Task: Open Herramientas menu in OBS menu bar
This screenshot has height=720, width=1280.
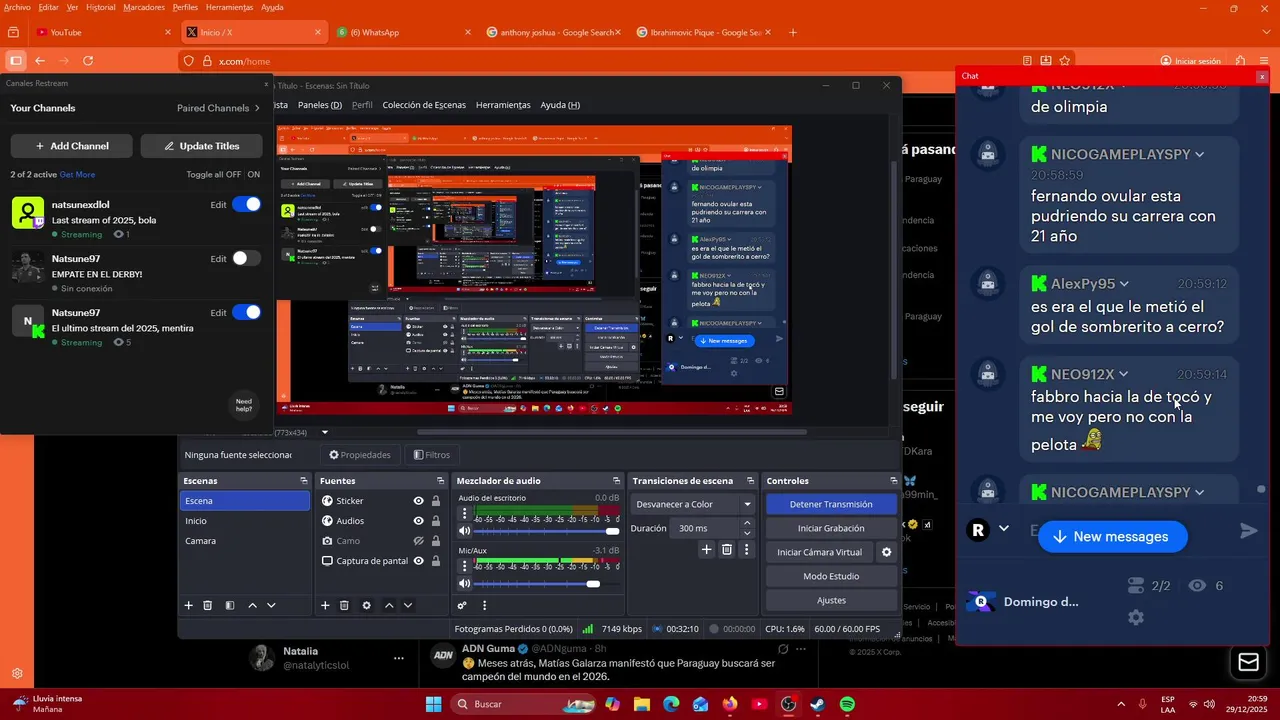Action: (x=503, y=105)
